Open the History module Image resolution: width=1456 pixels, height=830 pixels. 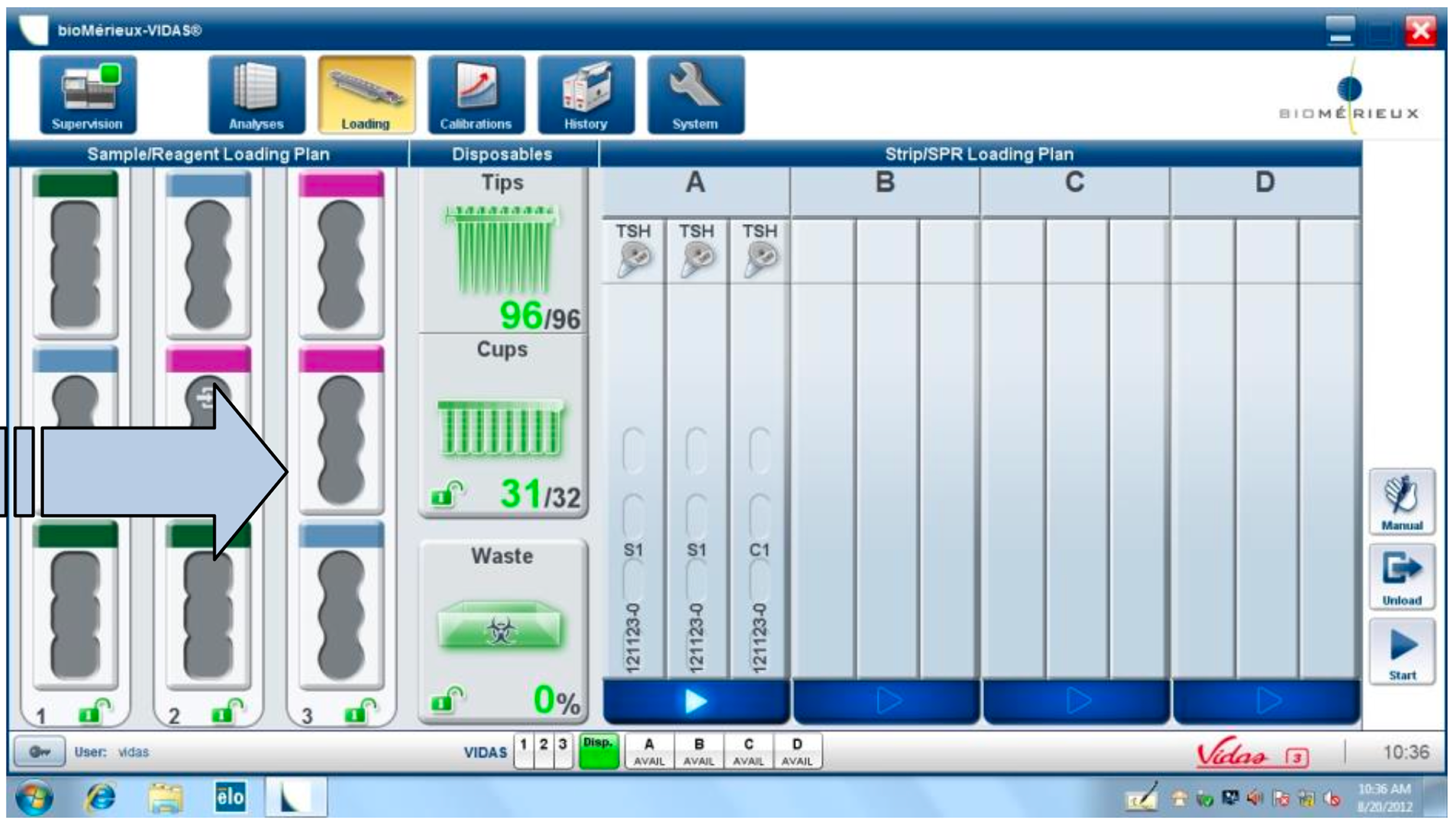(586, 95)
